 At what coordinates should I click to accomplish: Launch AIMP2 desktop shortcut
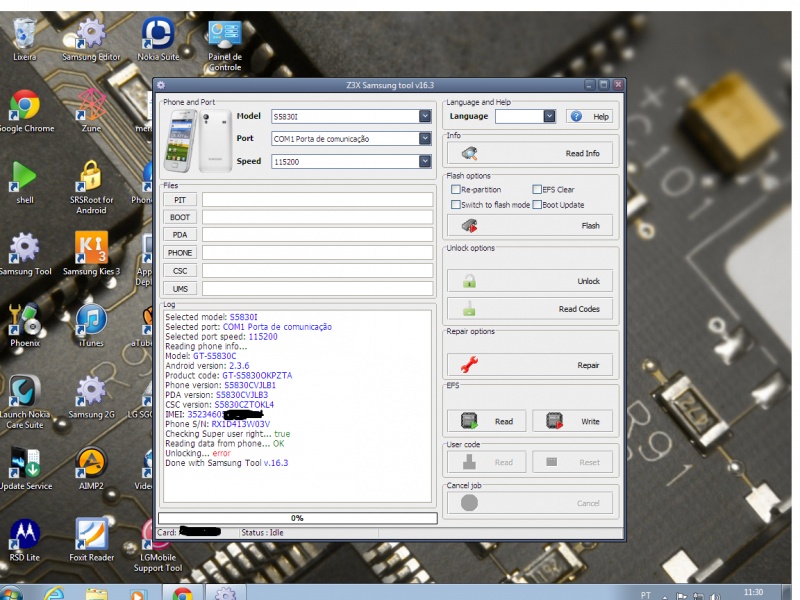point(91,468)
